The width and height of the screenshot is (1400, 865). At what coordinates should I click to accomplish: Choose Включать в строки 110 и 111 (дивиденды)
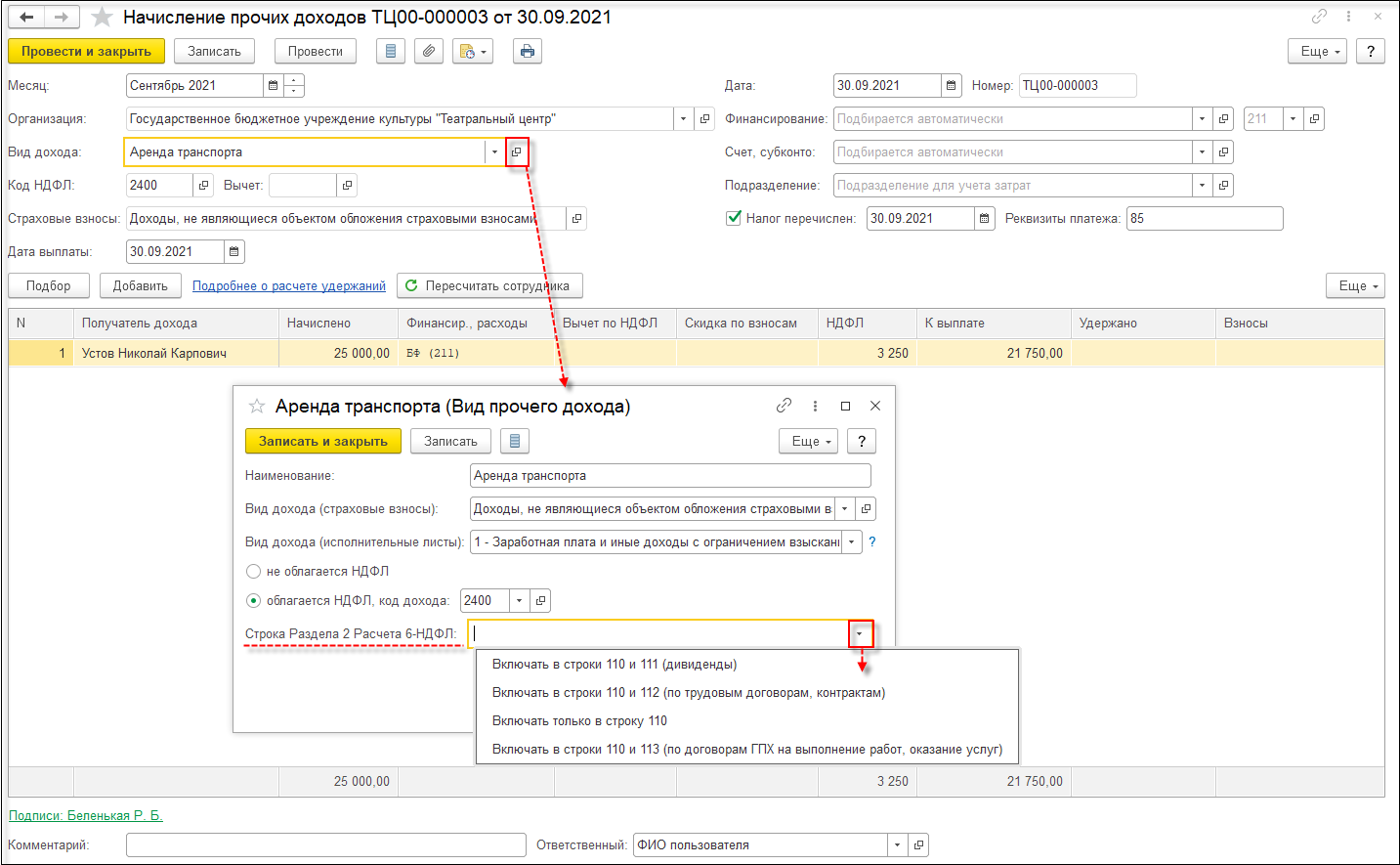point(746,665)
